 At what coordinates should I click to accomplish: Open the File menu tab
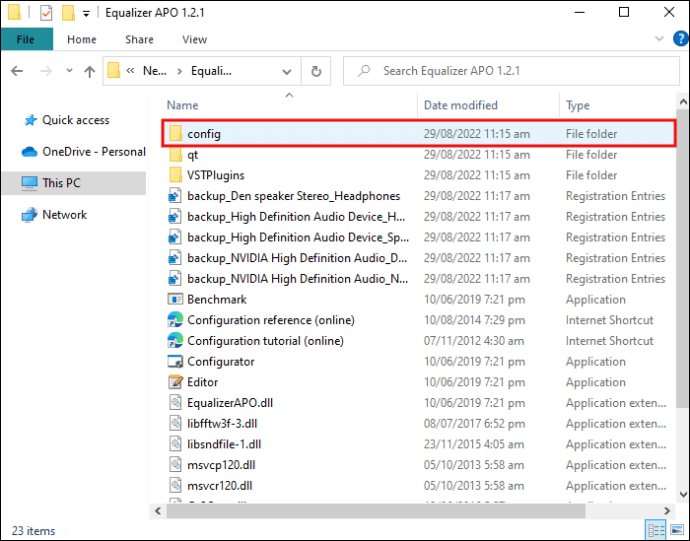(x=26, y=39)
